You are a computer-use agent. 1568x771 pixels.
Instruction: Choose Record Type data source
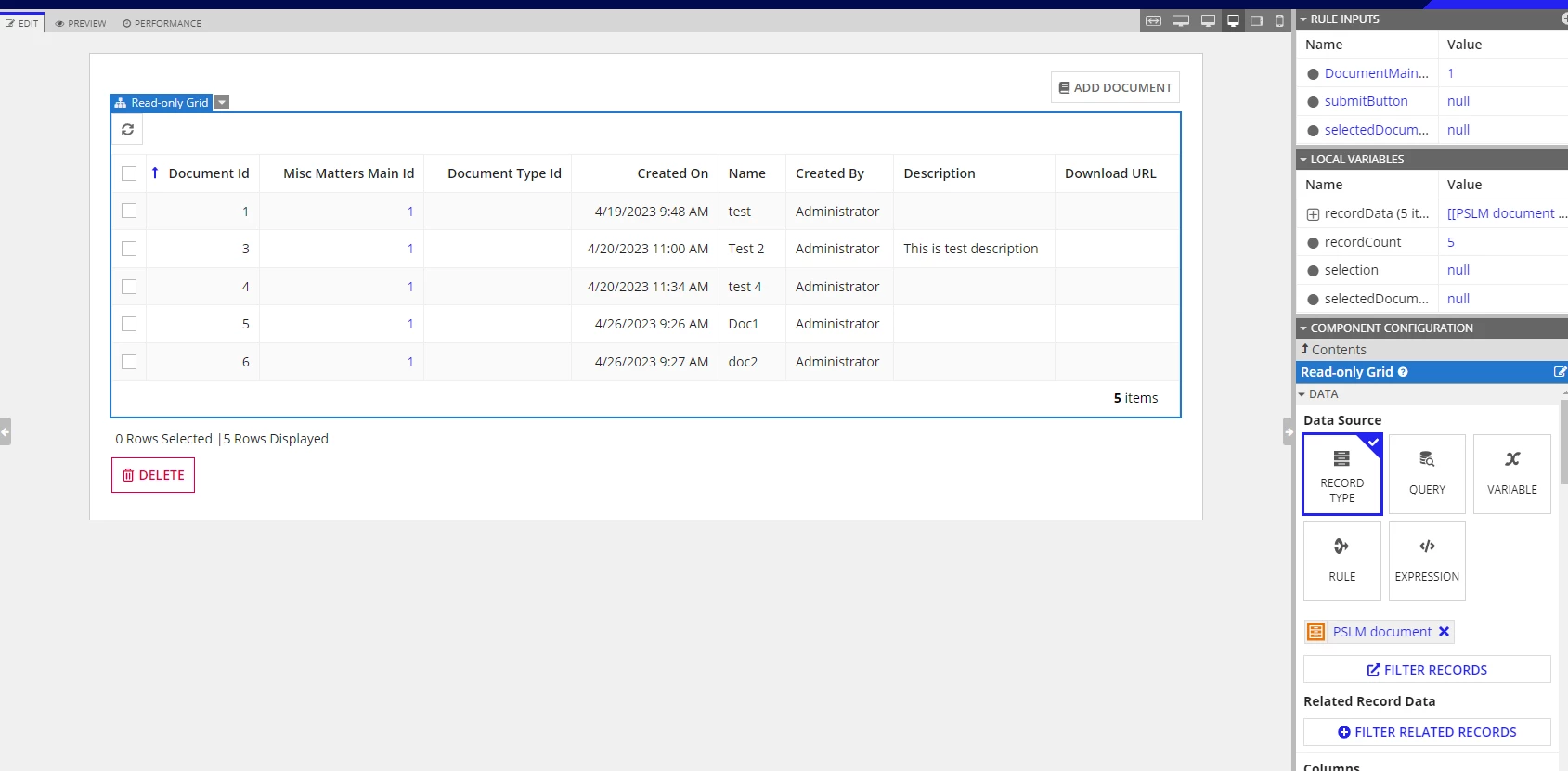1342,474
